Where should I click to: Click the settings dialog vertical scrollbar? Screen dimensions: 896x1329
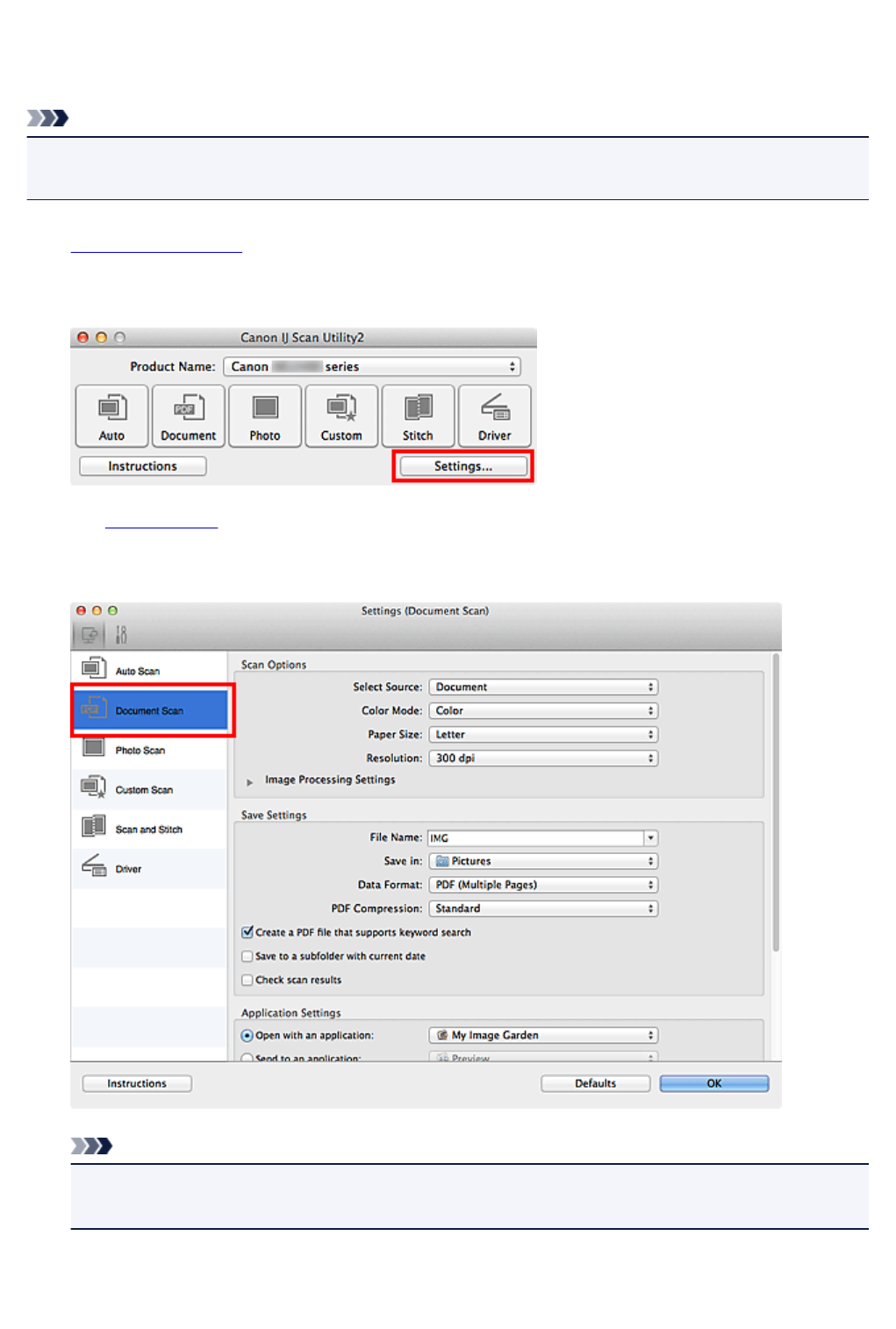[x=776, y=802]
